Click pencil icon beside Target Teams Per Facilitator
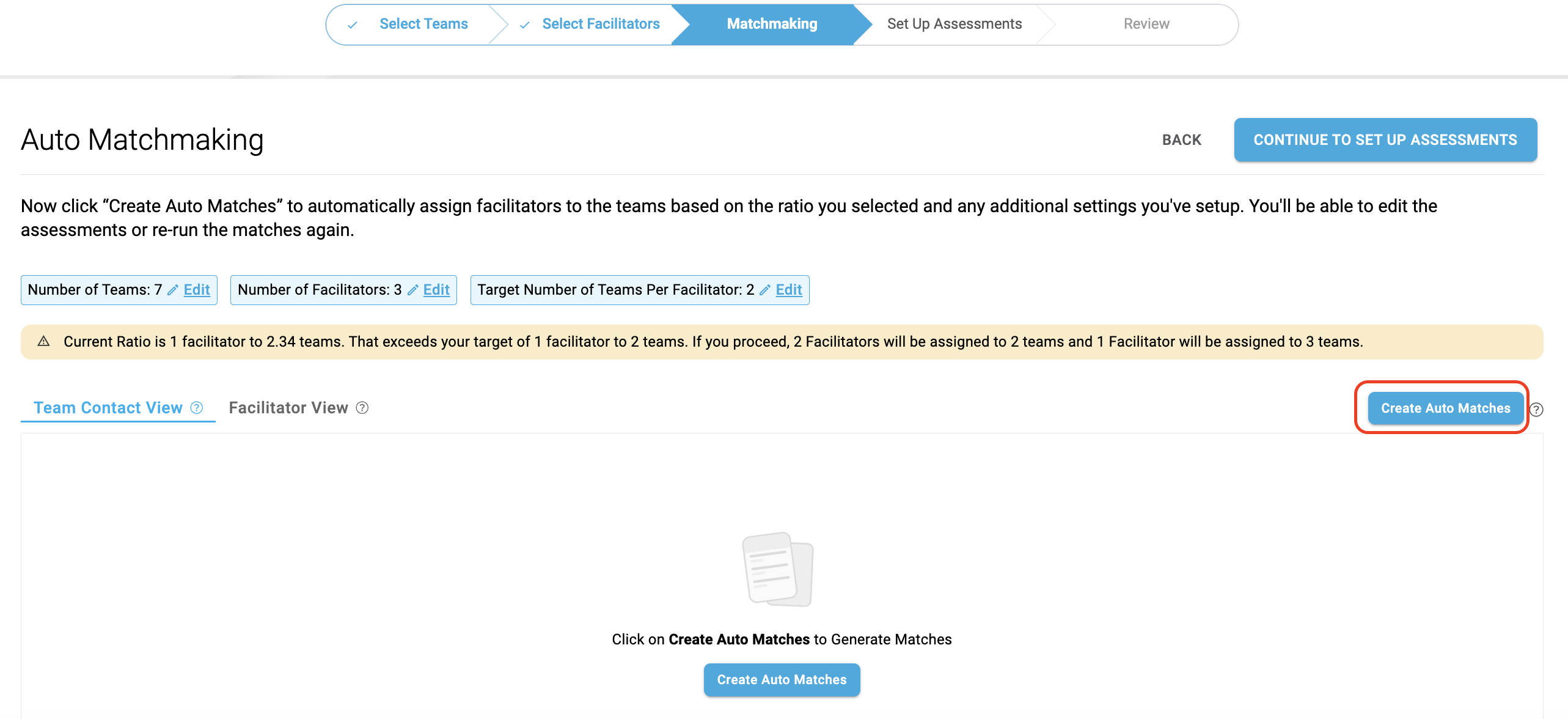Image resolution: width=1568 pixels, height=719 pixels. 765,290
